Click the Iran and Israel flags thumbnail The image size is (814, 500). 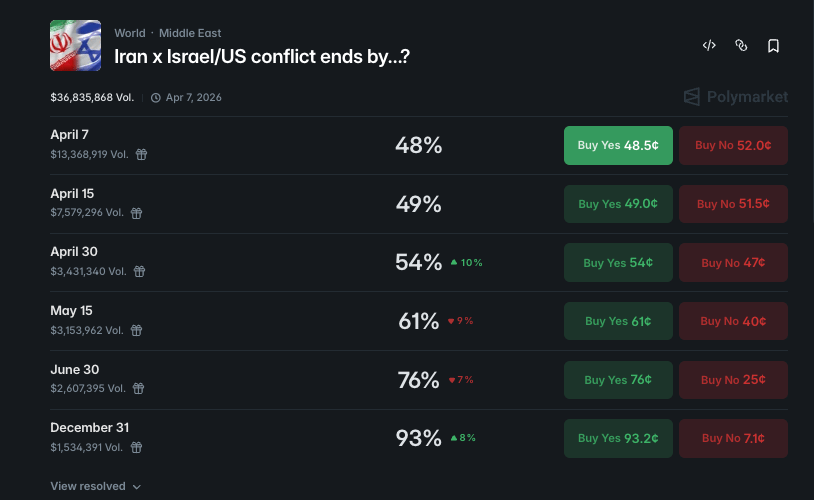pos(76,46)
